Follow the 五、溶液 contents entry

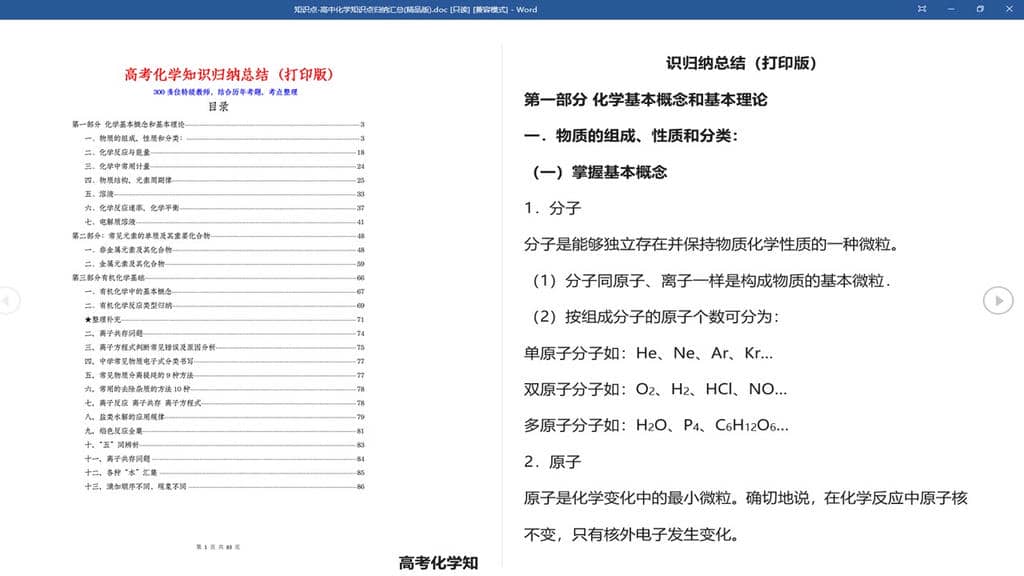coord(99,194)
